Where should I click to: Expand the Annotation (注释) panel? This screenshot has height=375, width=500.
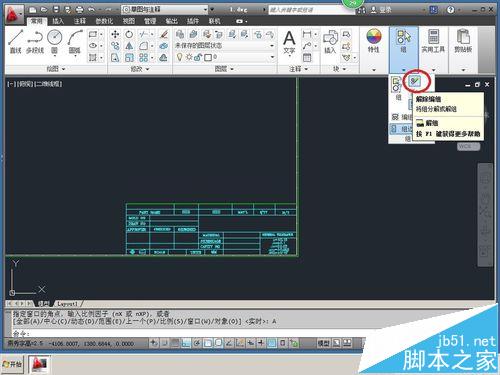(x=298, y=69)
